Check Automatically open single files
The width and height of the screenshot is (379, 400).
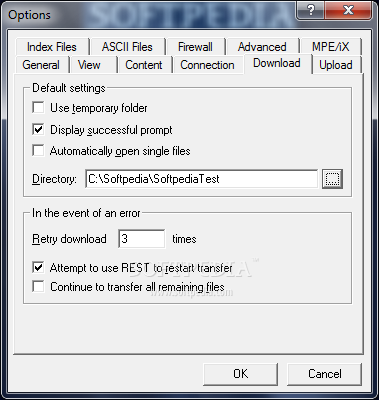pos(38,151)
